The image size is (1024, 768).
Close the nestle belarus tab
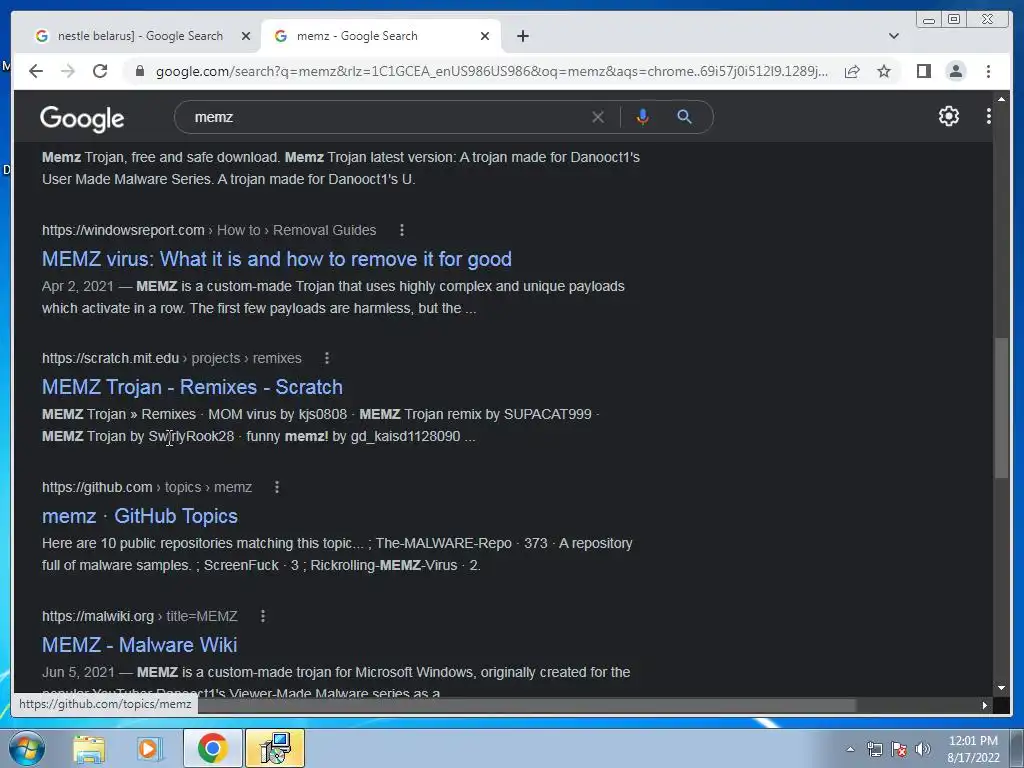coord(246,36)
